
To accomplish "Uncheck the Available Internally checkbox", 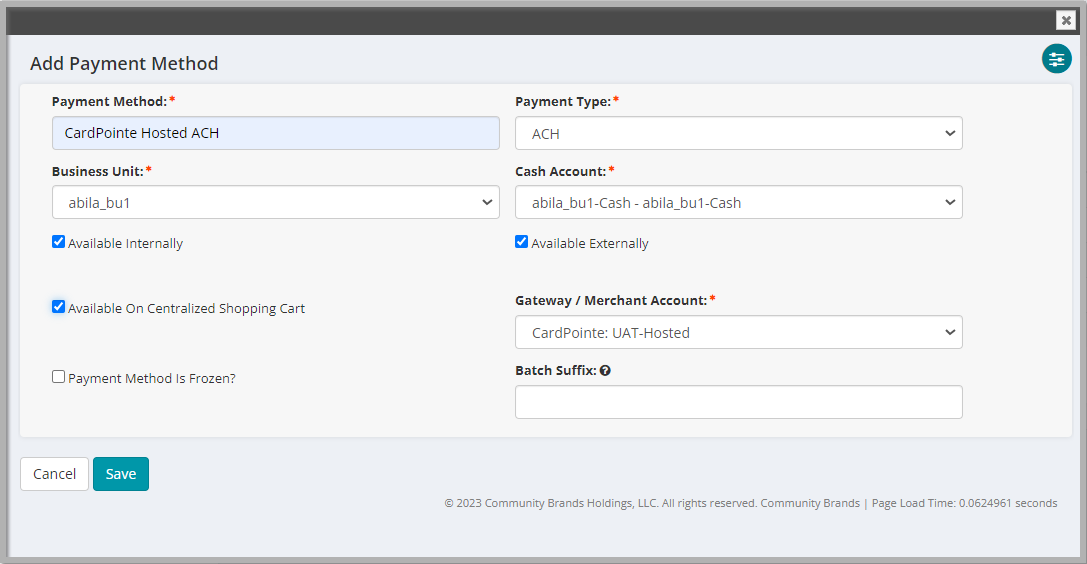I will [58, 242].
